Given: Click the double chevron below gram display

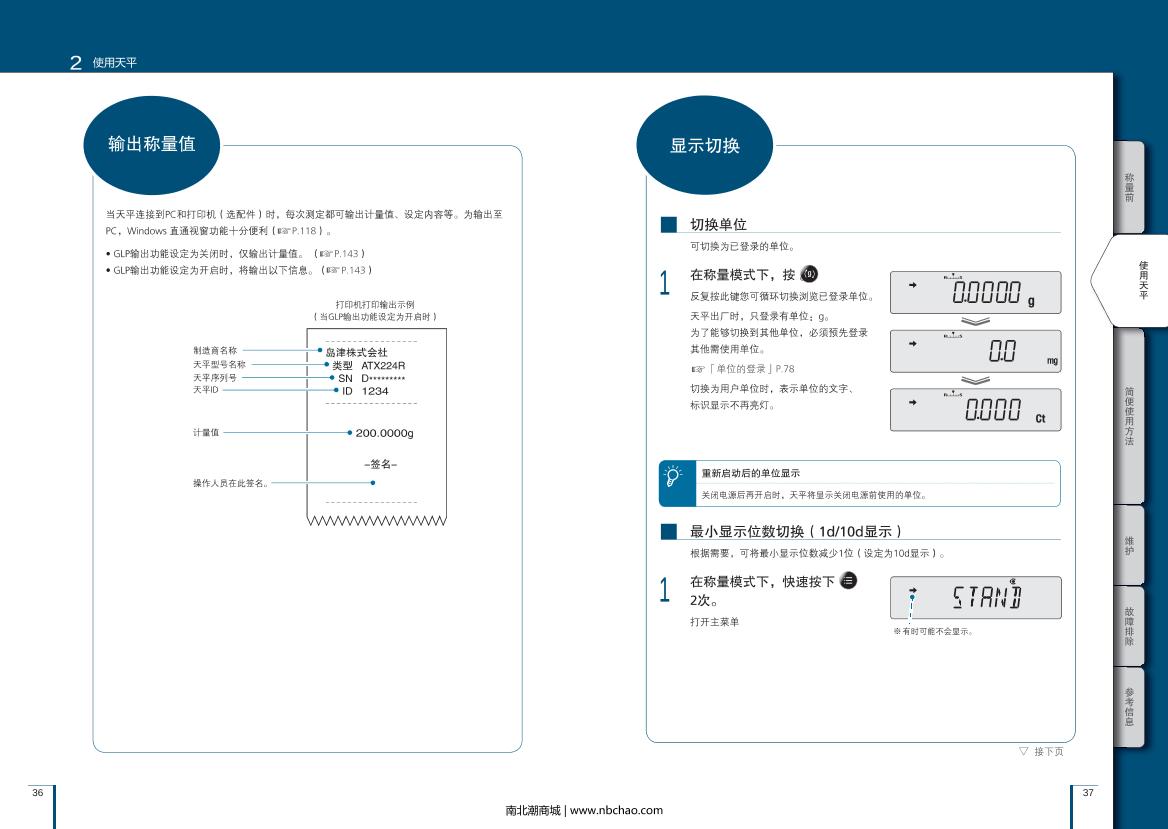Looking at the screenshot, I should pyautogui.click(x=974, y=321).
